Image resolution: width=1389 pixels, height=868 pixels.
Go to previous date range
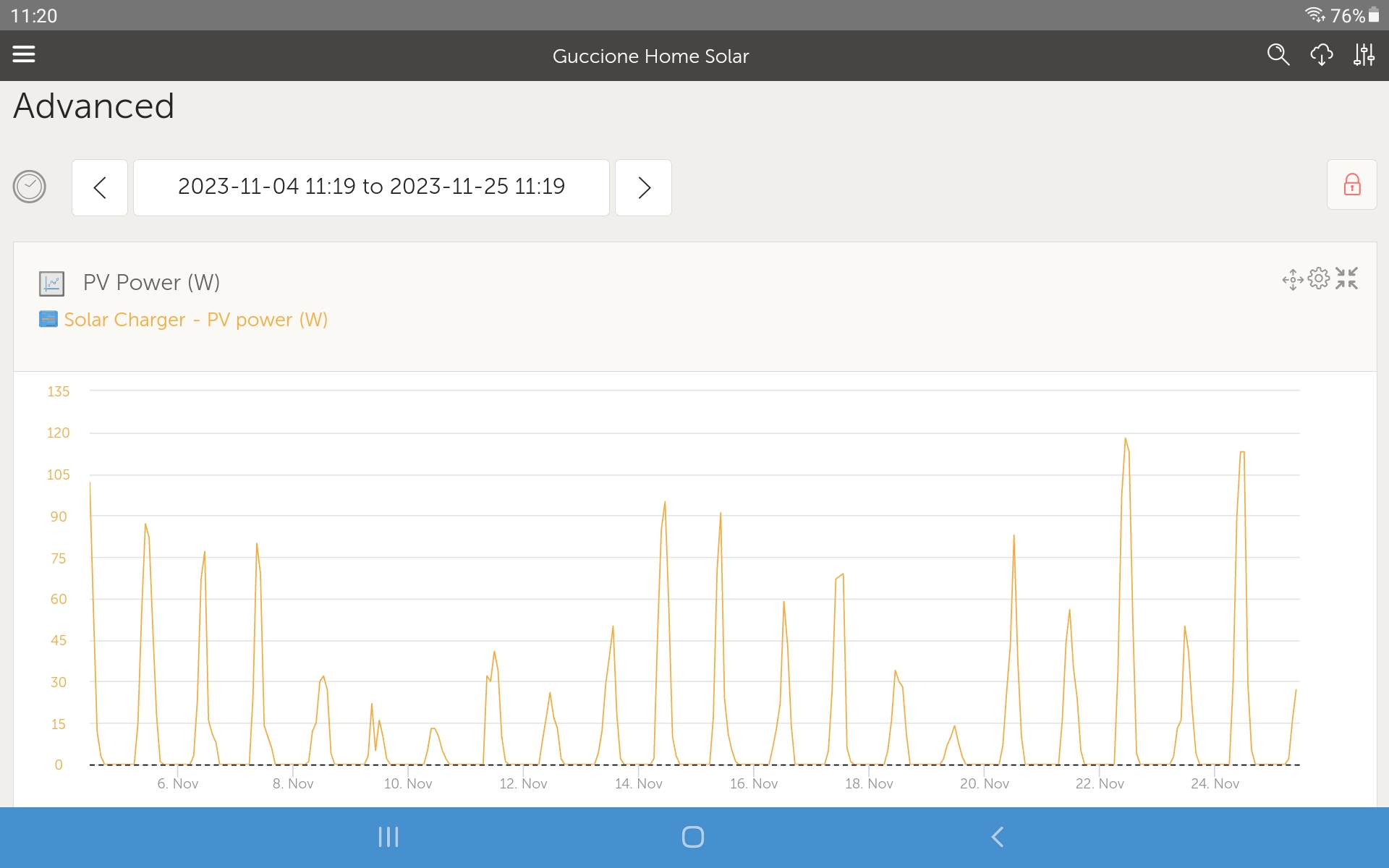tap(100, 187)
